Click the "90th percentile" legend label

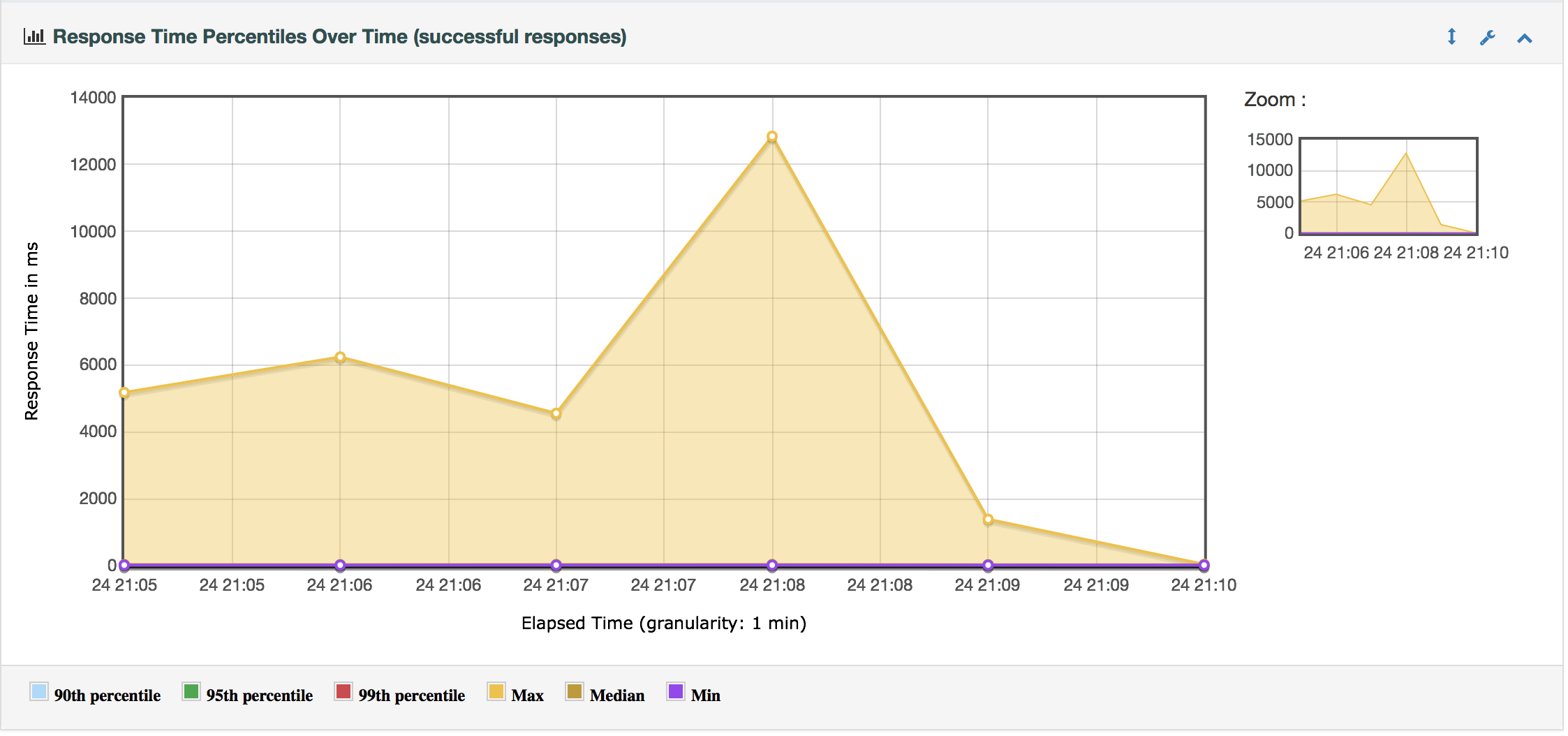click(108, 695)
